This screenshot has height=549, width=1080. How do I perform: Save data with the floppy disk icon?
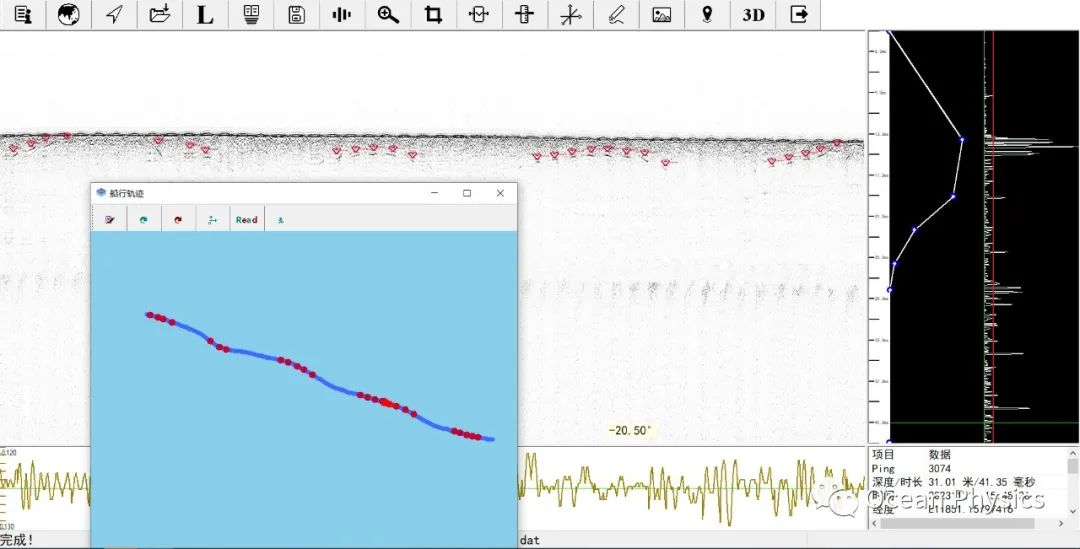(296, 15)
